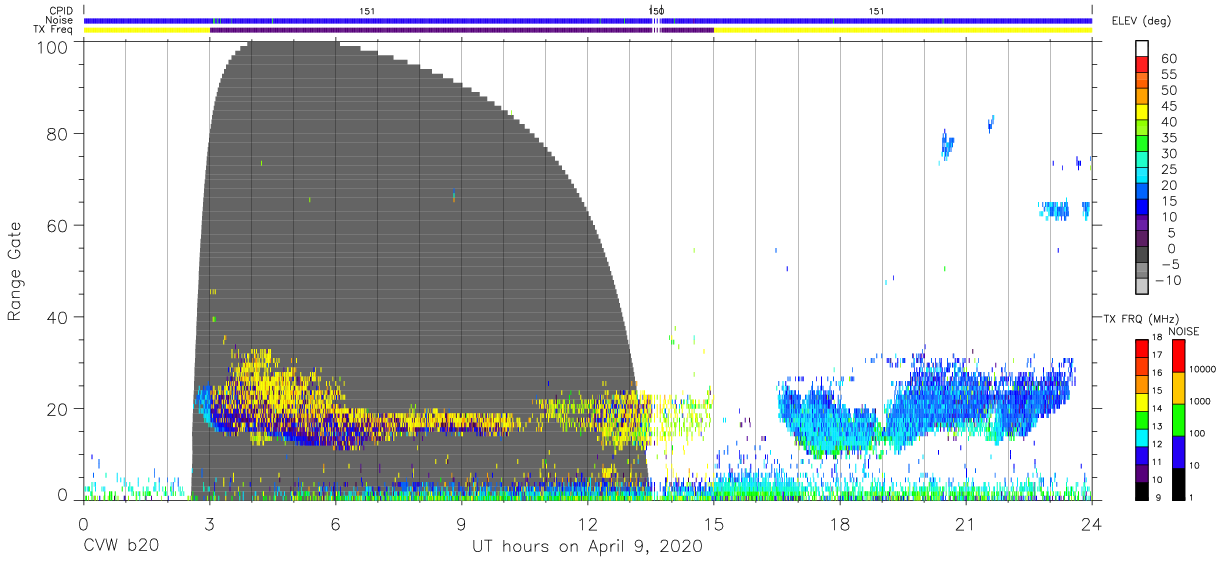
Task: Click the 100 tick on Range Gate axis
Action: point(51,46)
